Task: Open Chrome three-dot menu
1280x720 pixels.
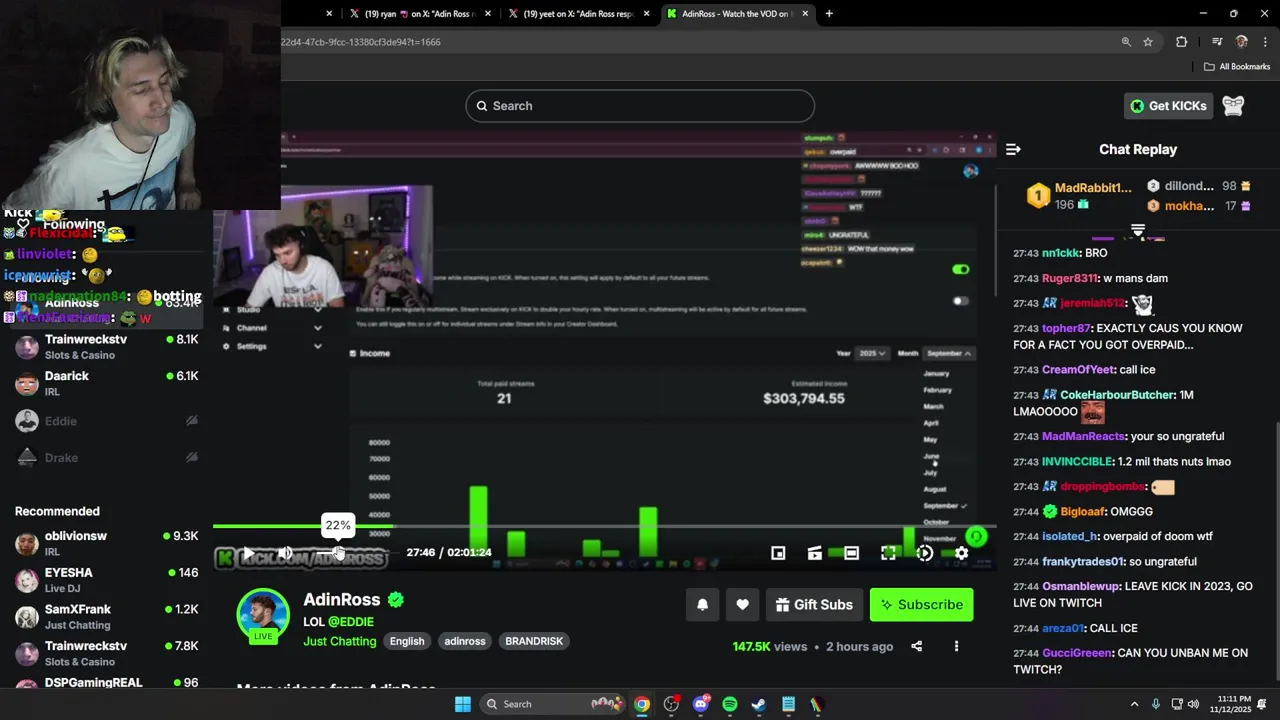Action: coord(1266,42)
